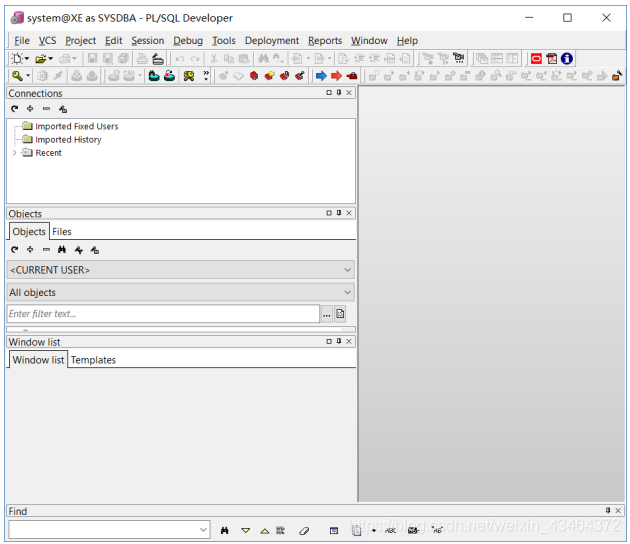Open the All objects filter dropdown
Viewport: 630px width, 544px height.
tap(348, 292)
